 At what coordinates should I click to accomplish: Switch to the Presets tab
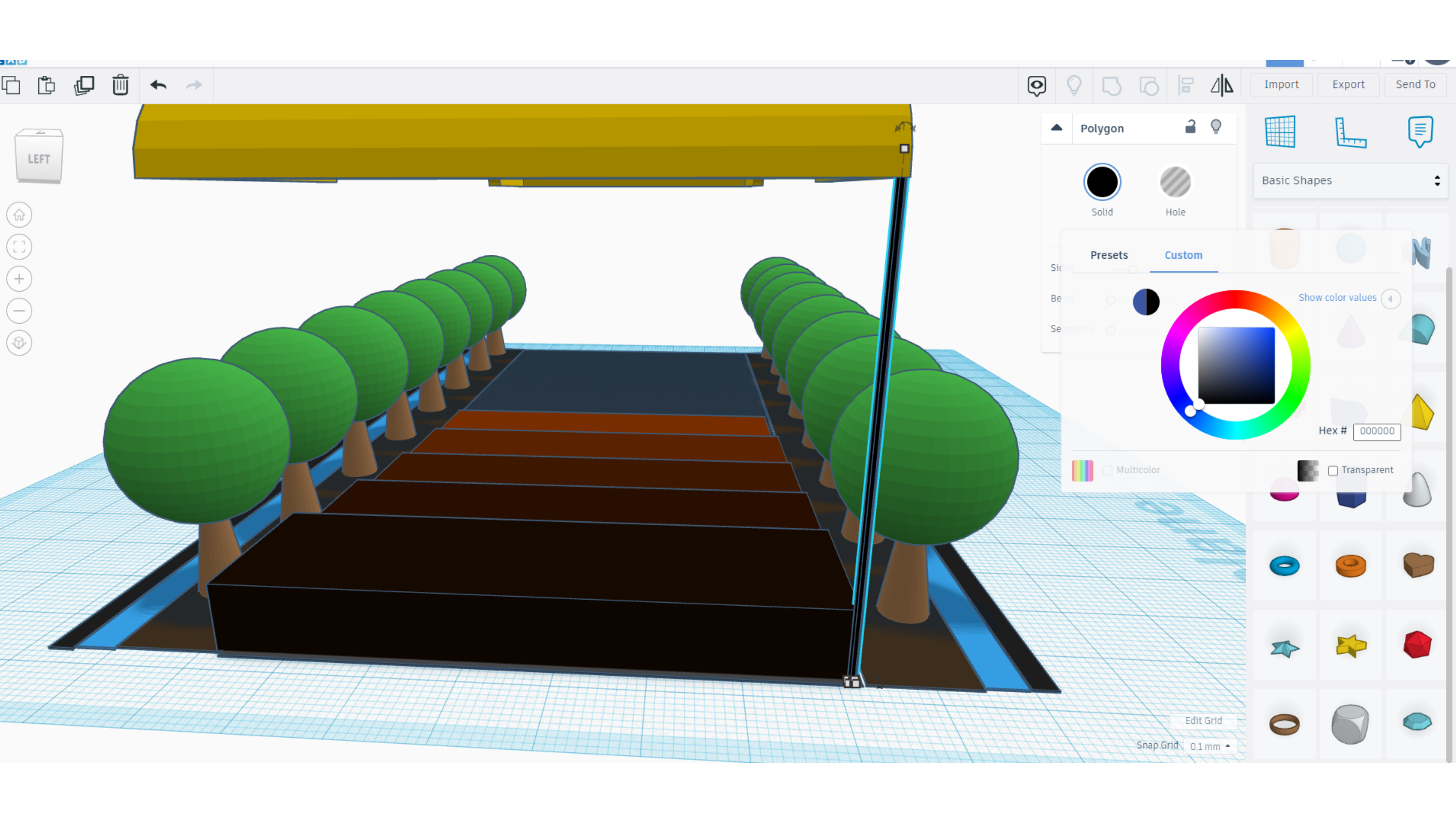click(x=1108, y=255)
